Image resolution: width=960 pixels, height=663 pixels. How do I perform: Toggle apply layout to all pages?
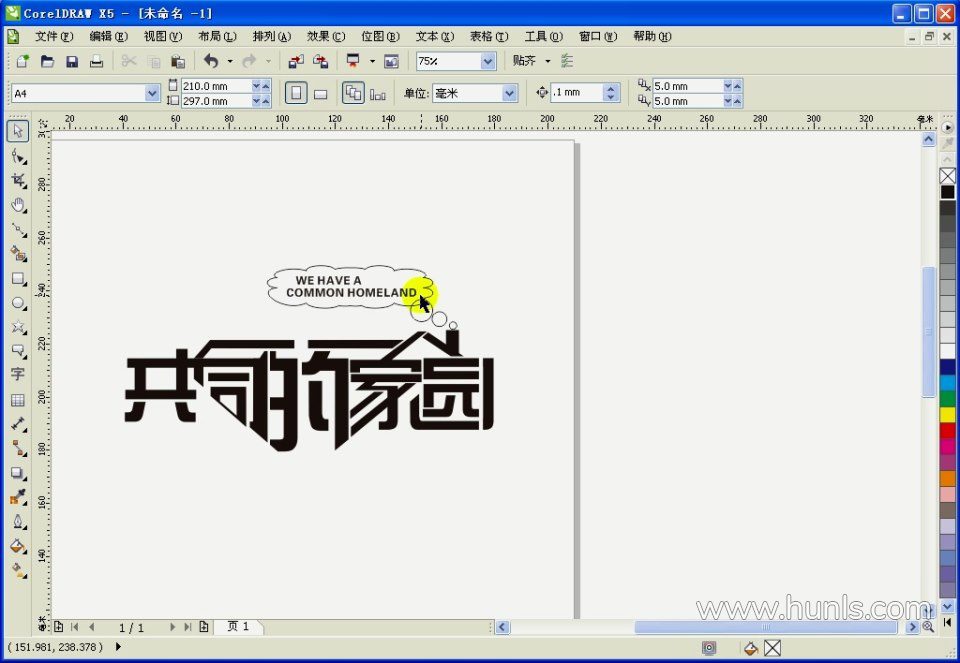pos(353,93)
